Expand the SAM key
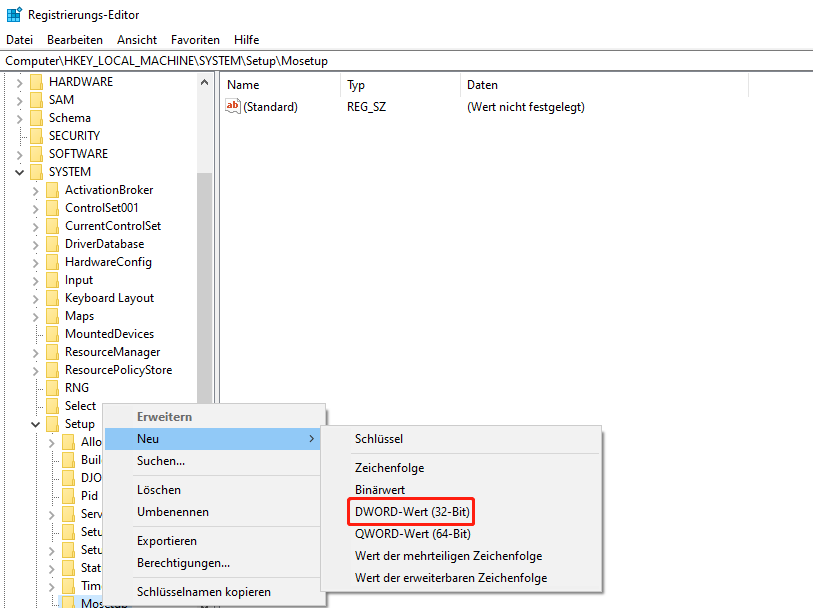Image resolution: width=813 pixels, height=608 pixels. (20, 101)
